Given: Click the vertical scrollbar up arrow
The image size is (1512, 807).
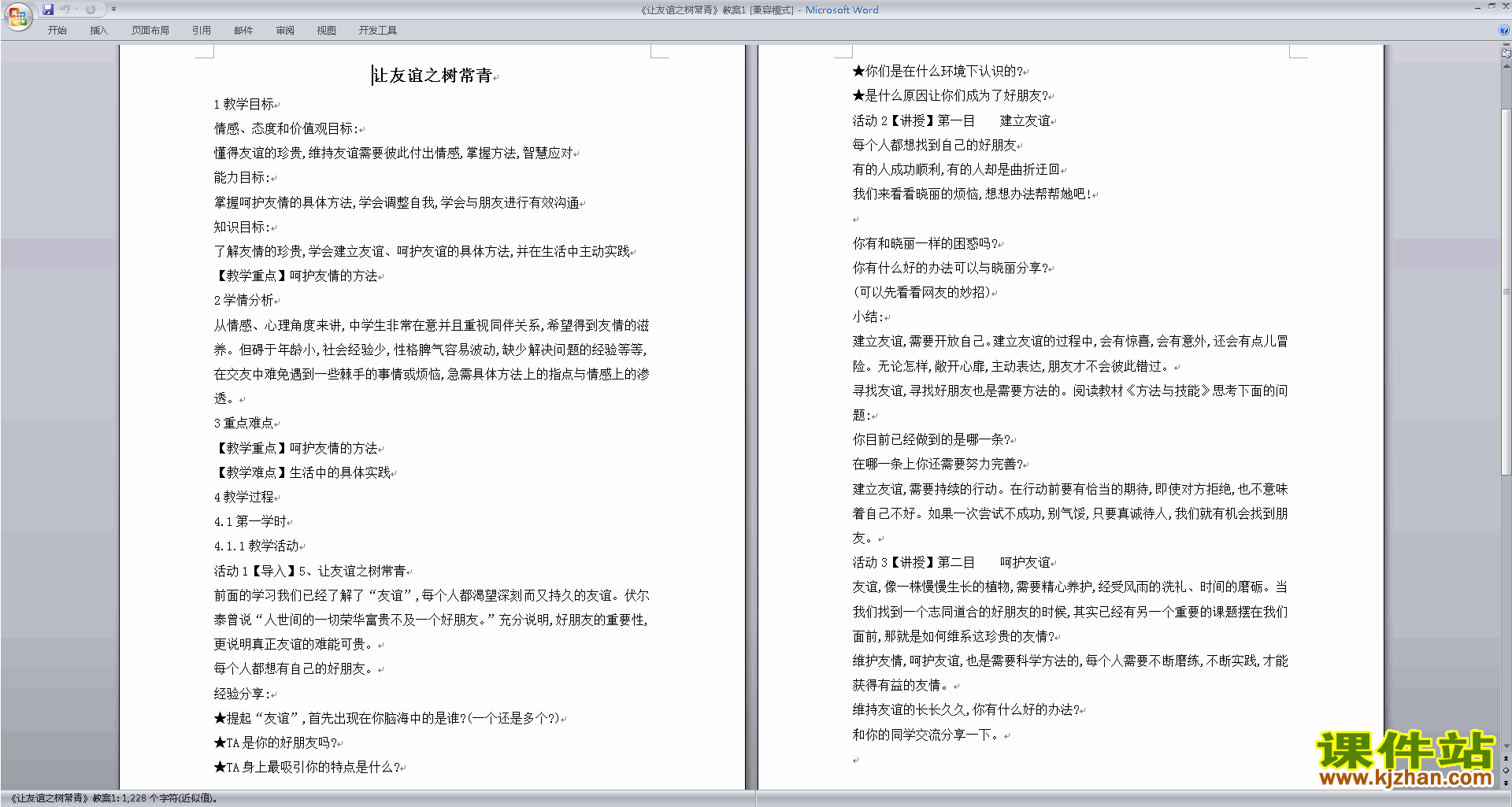Looking at the screenshot, I should point(1506,66).
